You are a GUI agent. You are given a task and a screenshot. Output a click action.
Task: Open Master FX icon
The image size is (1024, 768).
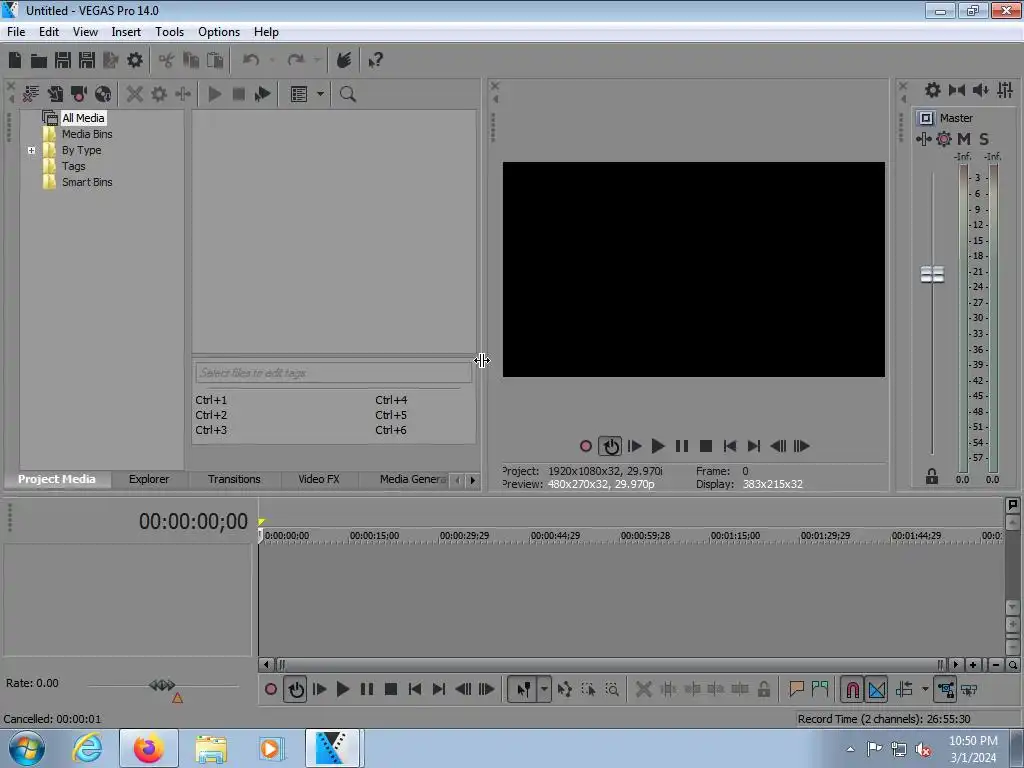pos(923,139)
